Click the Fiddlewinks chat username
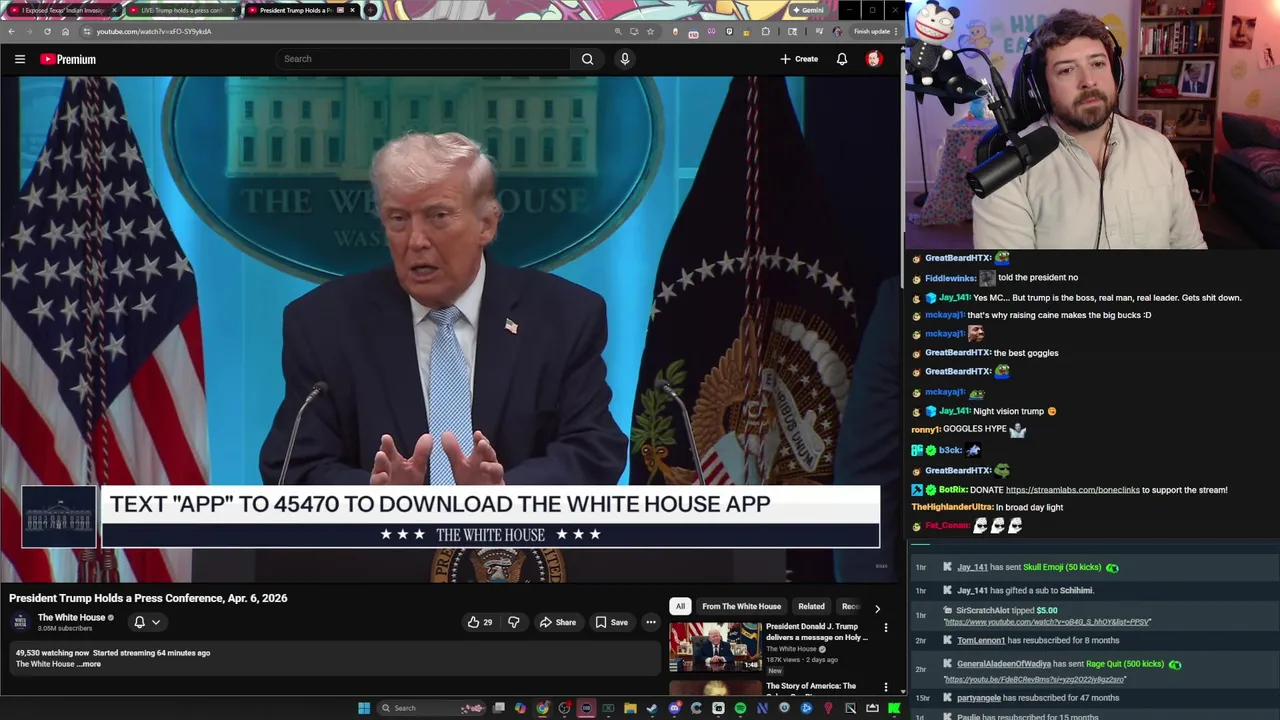1280x720 pixels. tap(950, 278)
